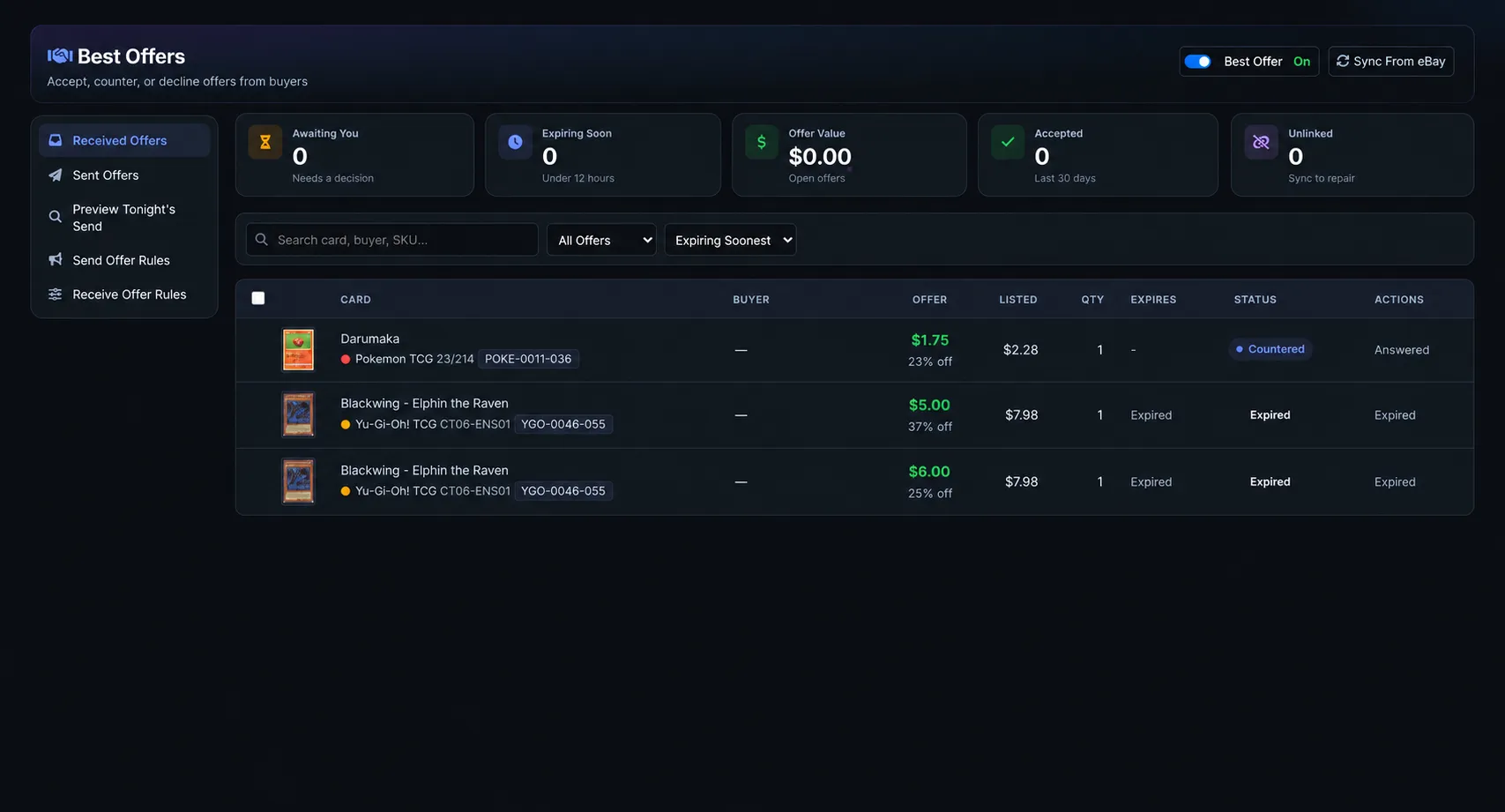This screenshot has height=812, width=1505.
Task: Click the $6.00 offer amount
Action: [929, 472]
